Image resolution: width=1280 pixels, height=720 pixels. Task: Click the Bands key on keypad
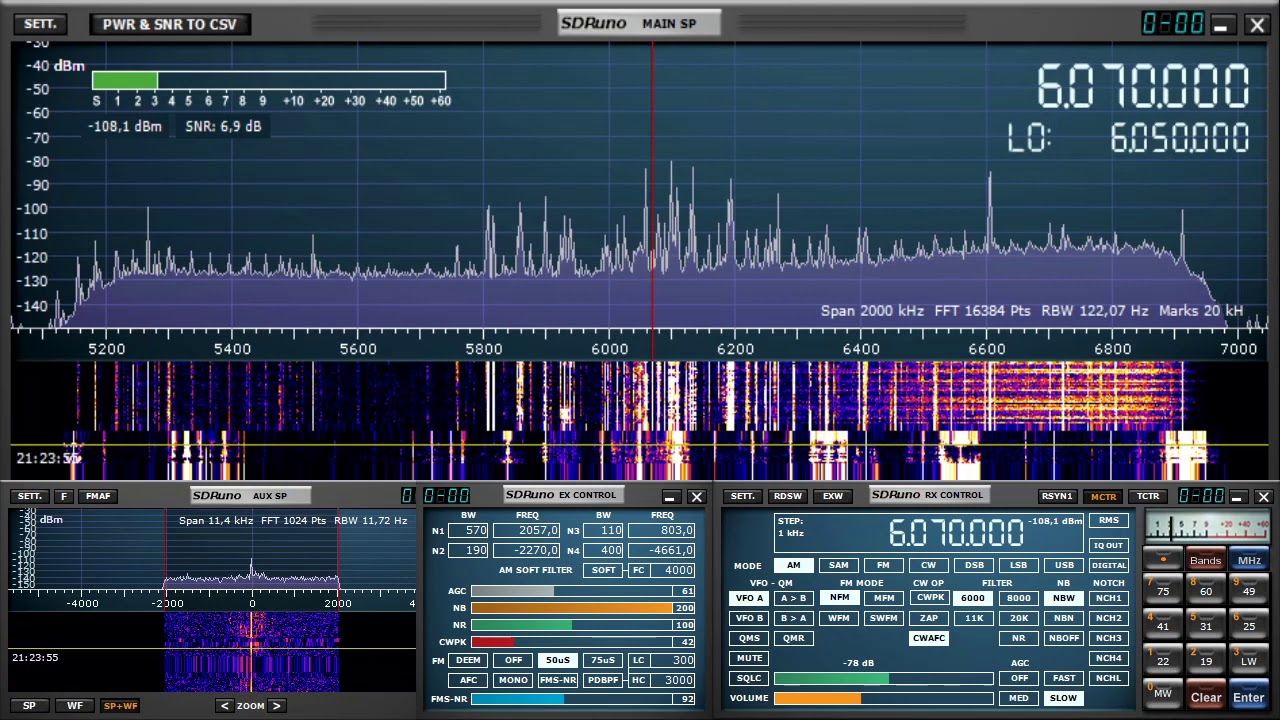[1206, 560]
